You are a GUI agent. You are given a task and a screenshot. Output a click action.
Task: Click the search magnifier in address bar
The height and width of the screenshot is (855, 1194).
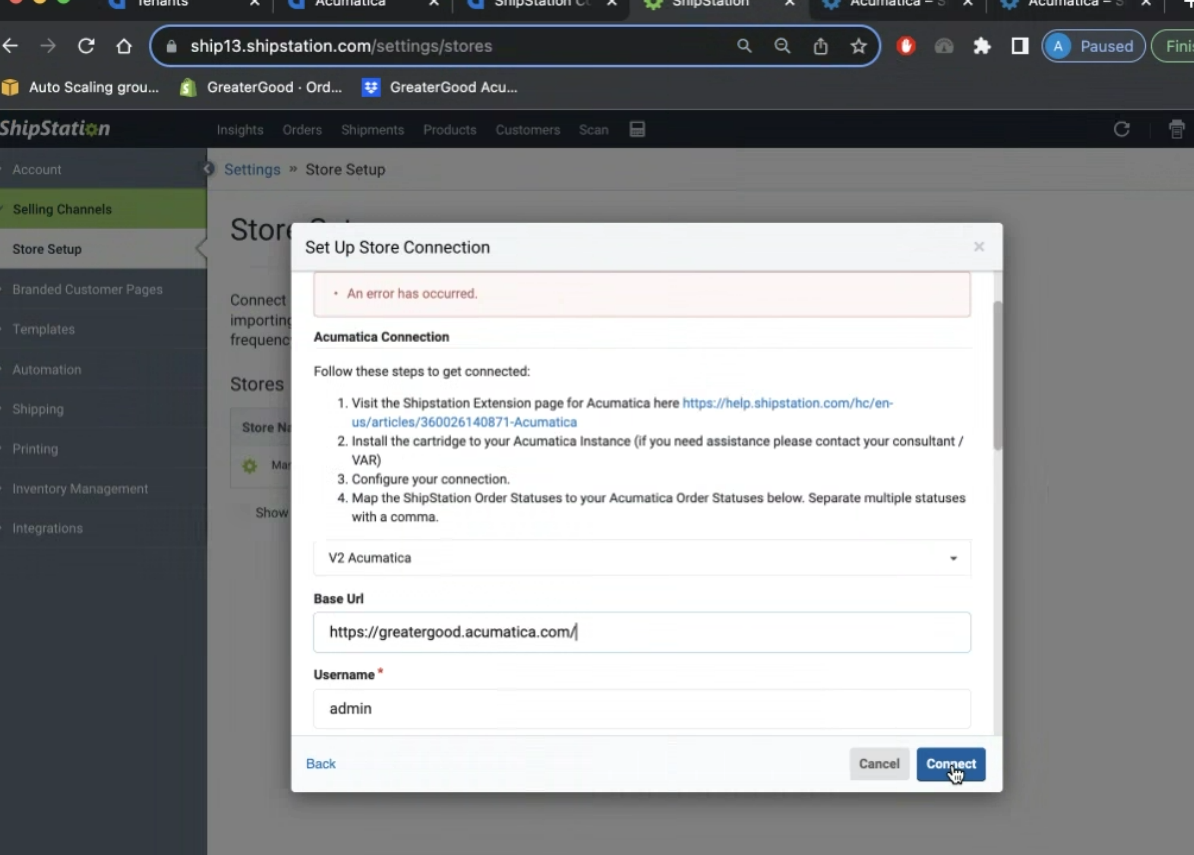coord(744,46)
